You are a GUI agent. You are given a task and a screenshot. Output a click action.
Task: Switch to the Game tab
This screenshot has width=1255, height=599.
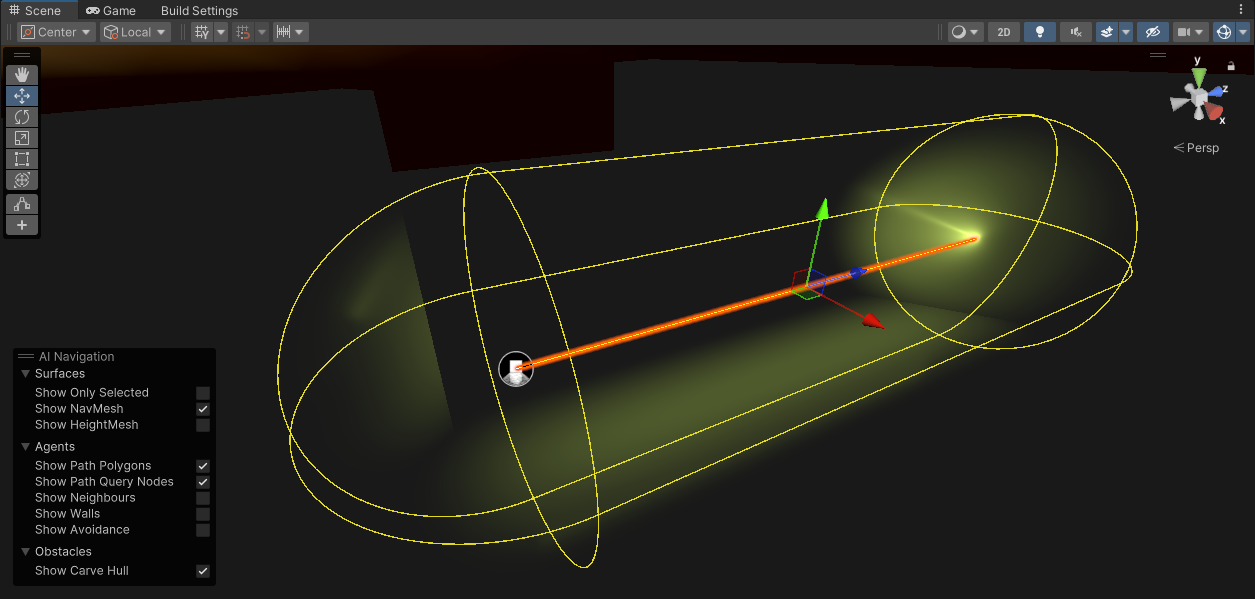pyautogui.click(x=110, y=10)
